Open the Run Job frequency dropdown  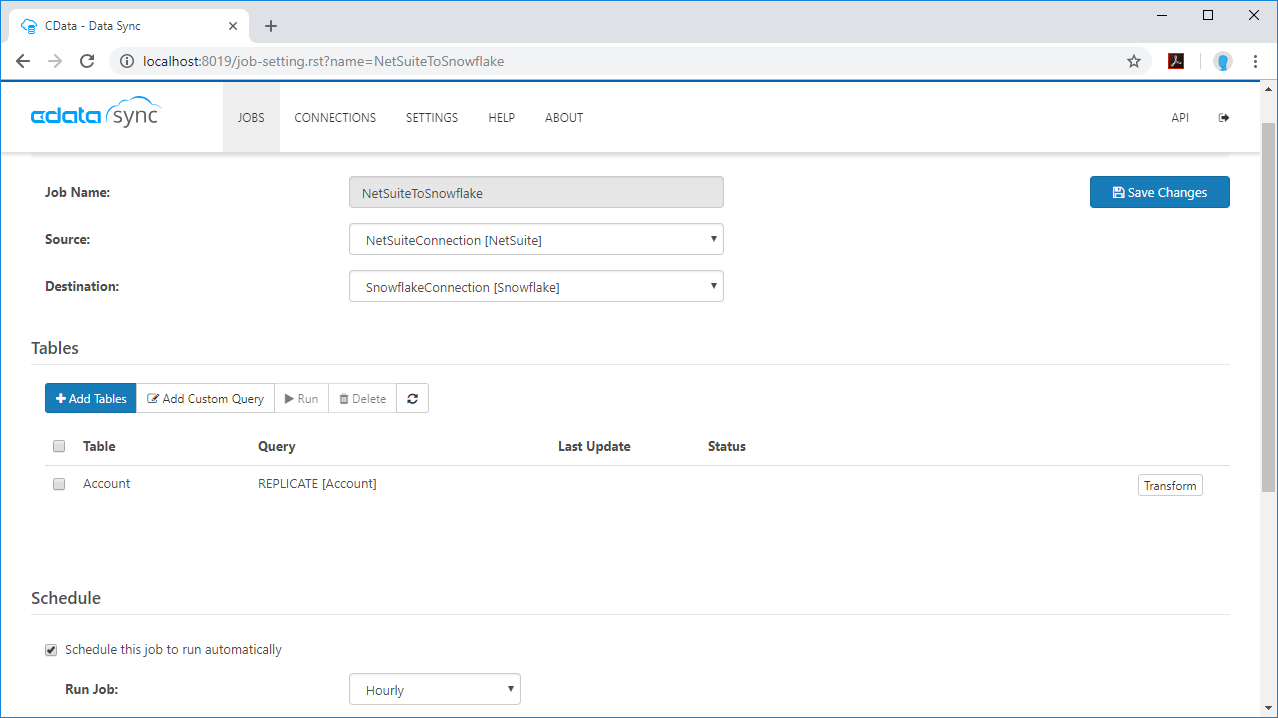pyautogui.click(x=435, y=690)
